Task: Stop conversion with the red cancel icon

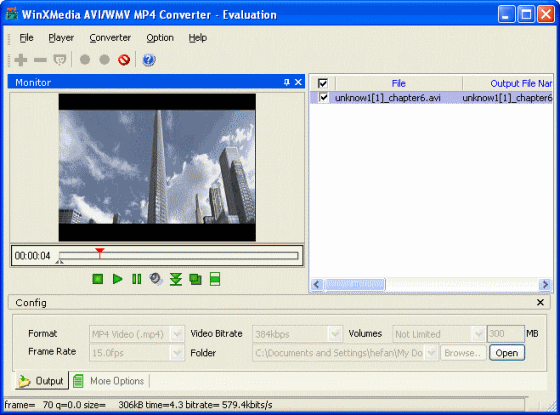Action: point(124,60)
